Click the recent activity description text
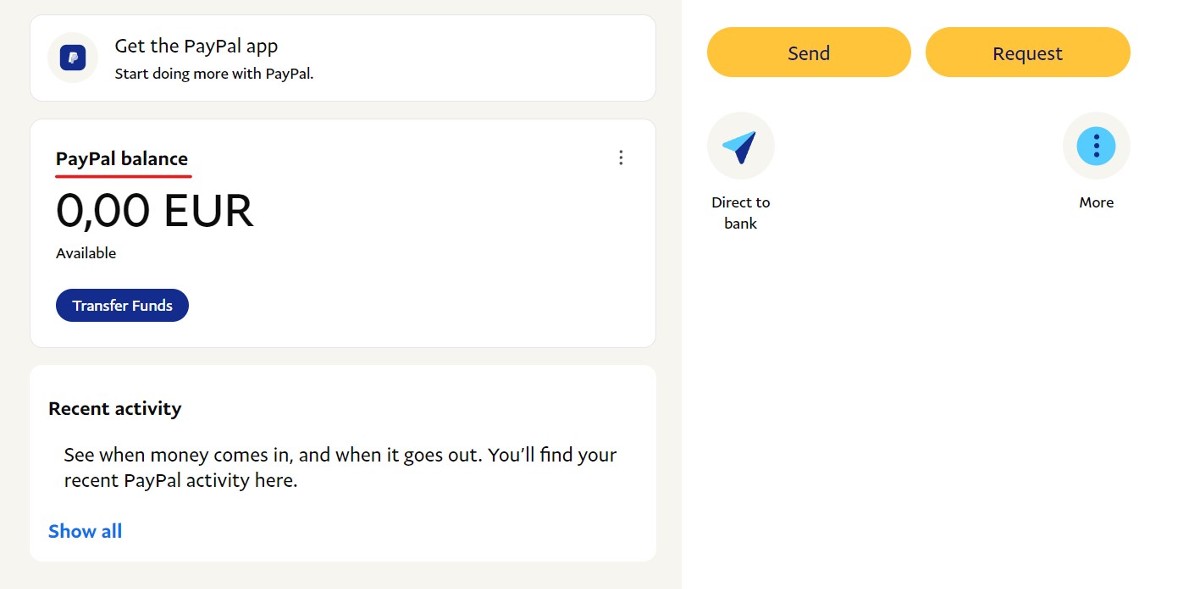This screenshot has width=1200, height=589. coord(340,467)
